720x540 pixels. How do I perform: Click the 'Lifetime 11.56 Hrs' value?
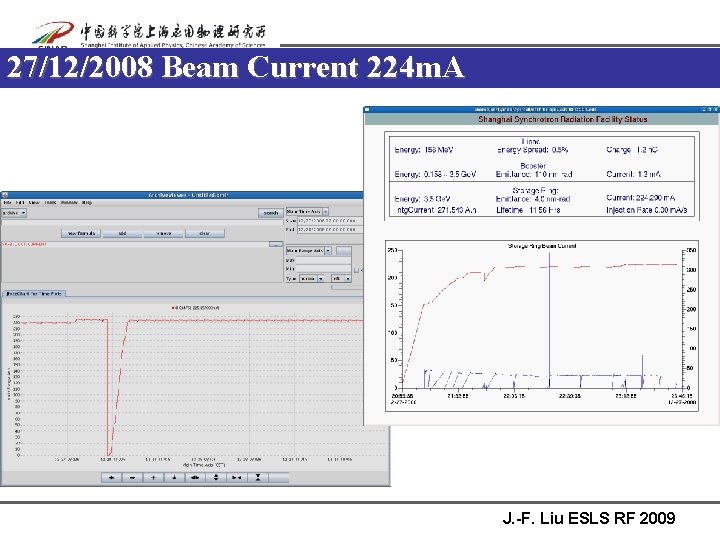click(x=528, y=210)
